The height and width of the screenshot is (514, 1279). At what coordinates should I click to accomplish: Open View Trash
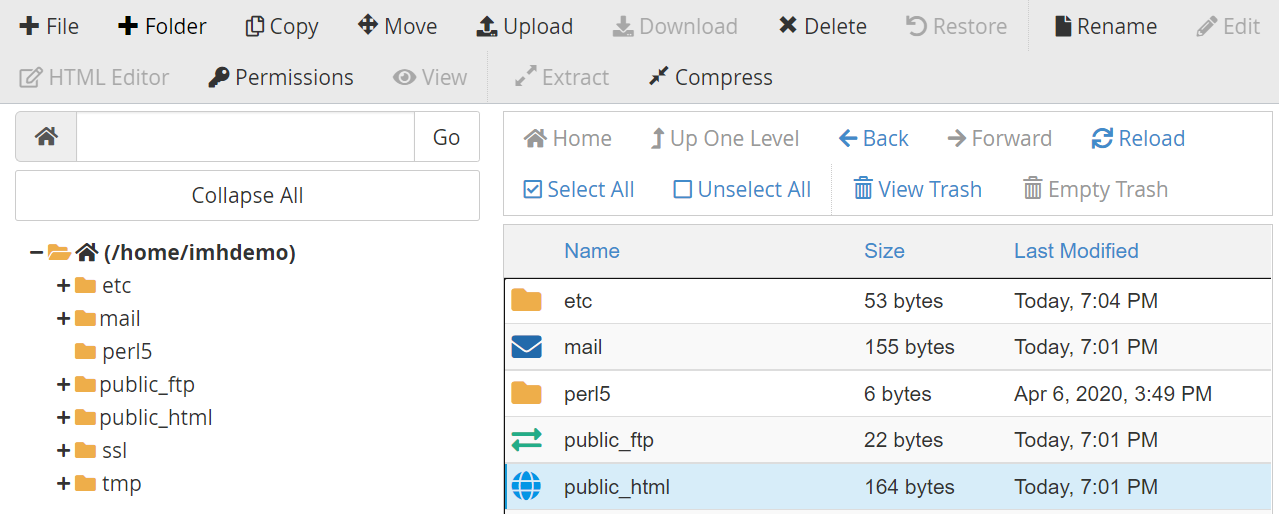918,189
